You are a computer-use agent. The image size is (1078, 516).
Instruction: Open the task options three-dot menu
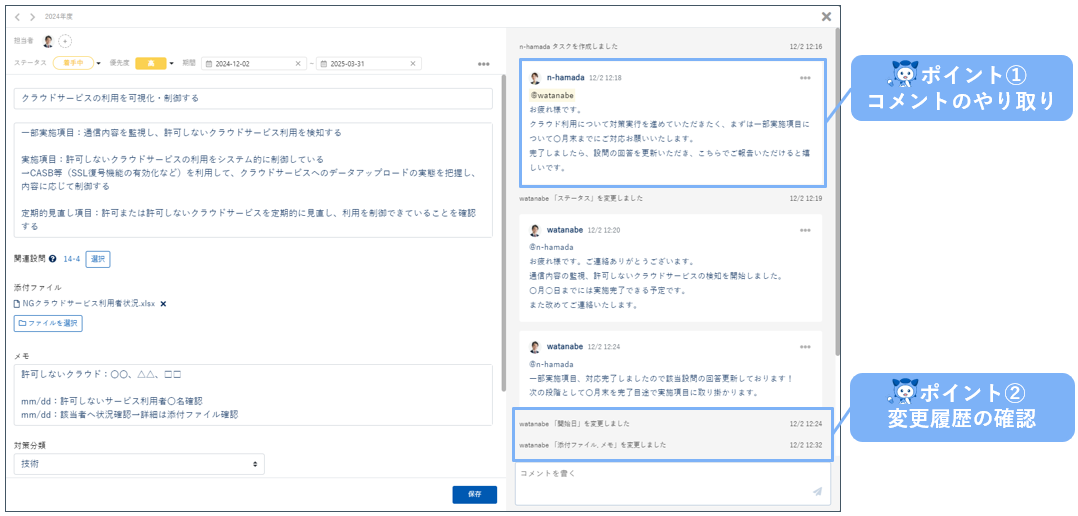pyautogui.click(x=483, y=64)
